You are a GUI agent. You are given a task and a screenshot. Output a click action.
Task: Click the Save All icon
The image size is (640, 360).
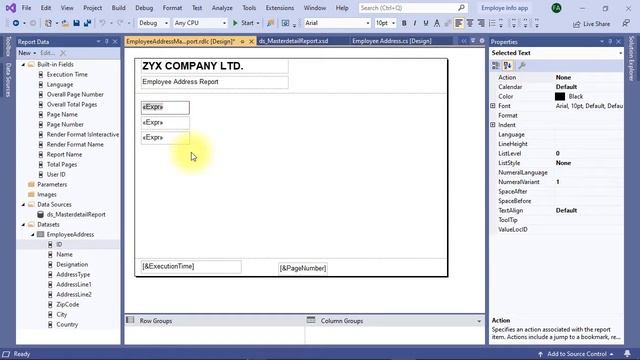pos(87,23)
